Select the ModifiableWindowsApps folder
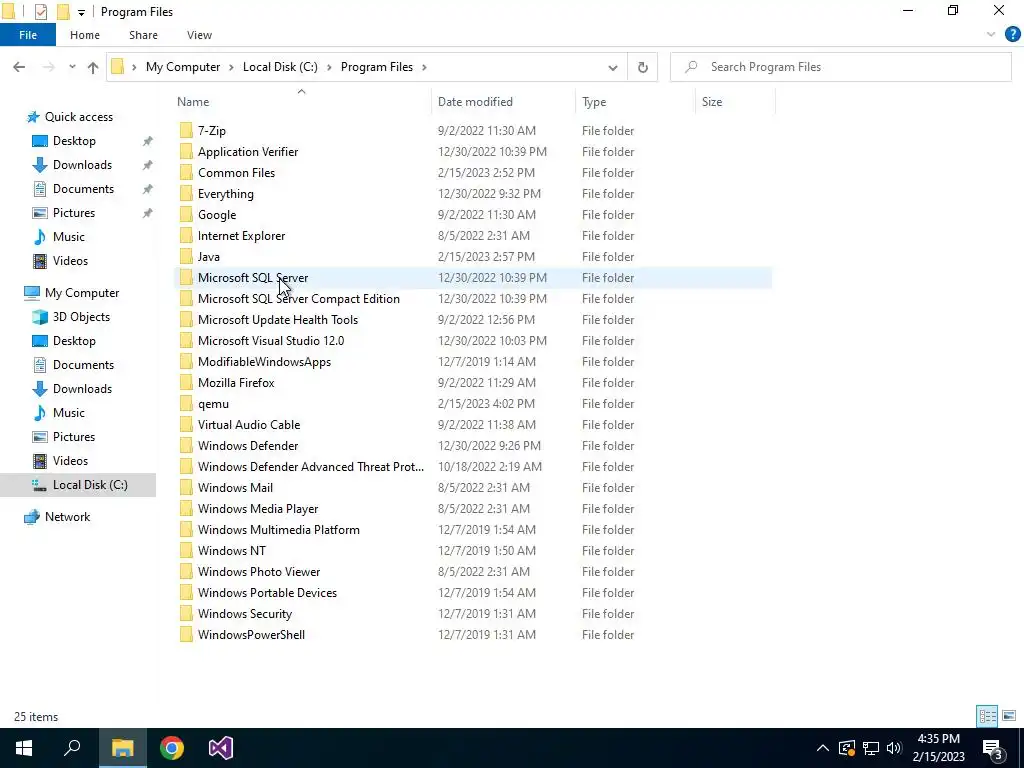 tap(264, 362)
